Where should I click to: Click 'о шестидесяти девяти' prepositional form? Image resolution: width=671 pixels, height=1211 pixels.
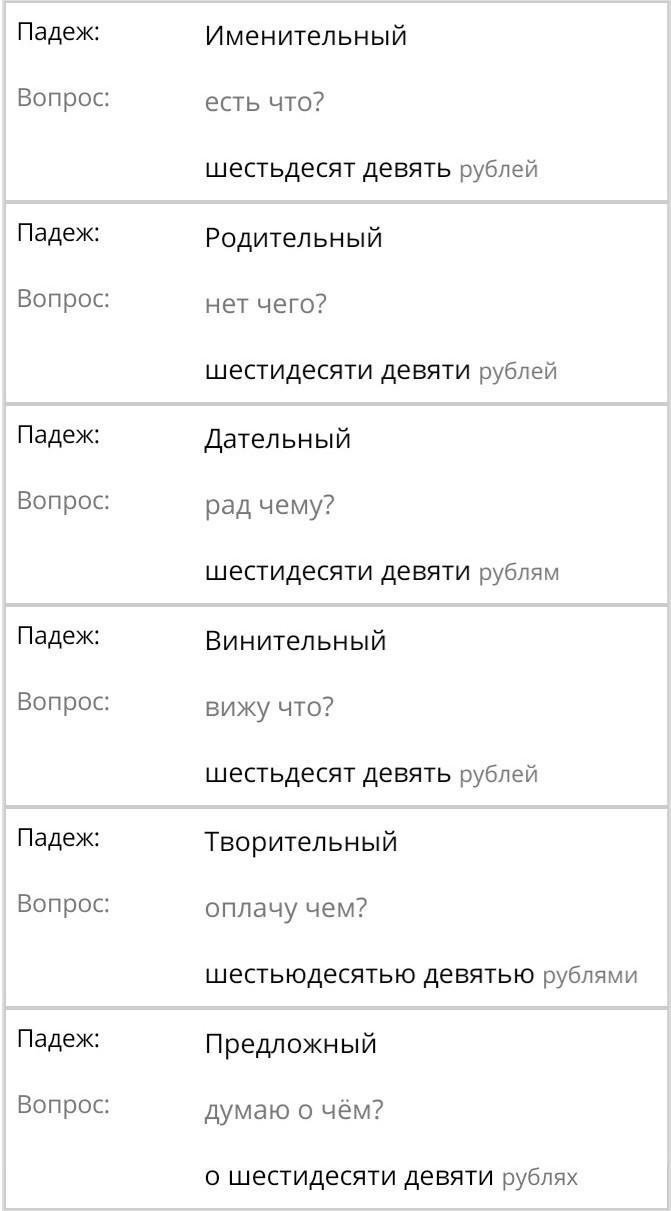pyautogui.click(x=350, y=1177)
